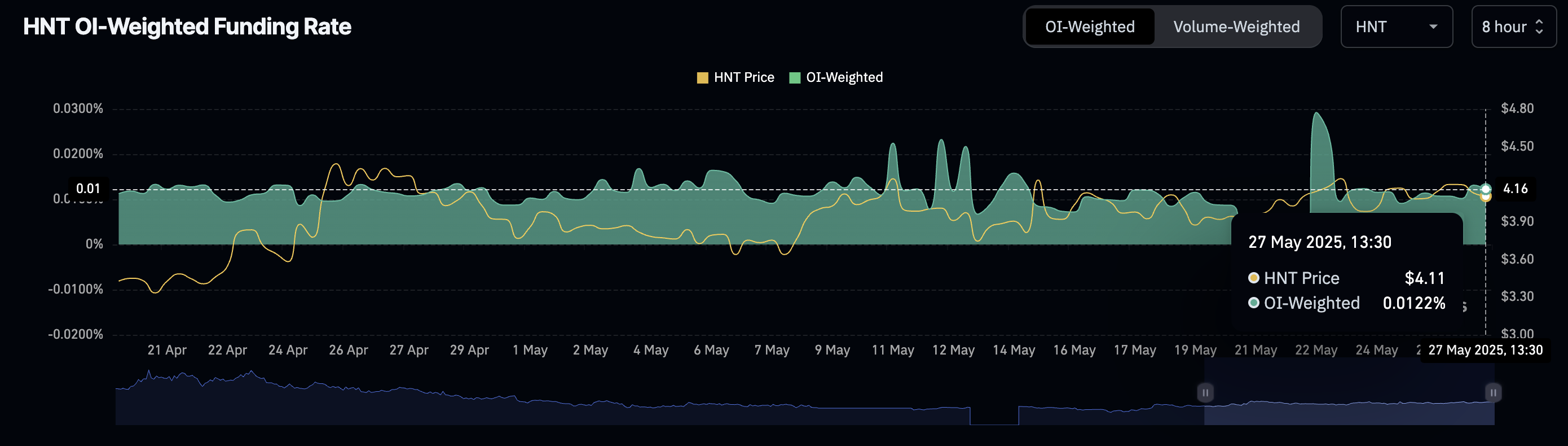Click the right range slider handle

click(1492, 393)
